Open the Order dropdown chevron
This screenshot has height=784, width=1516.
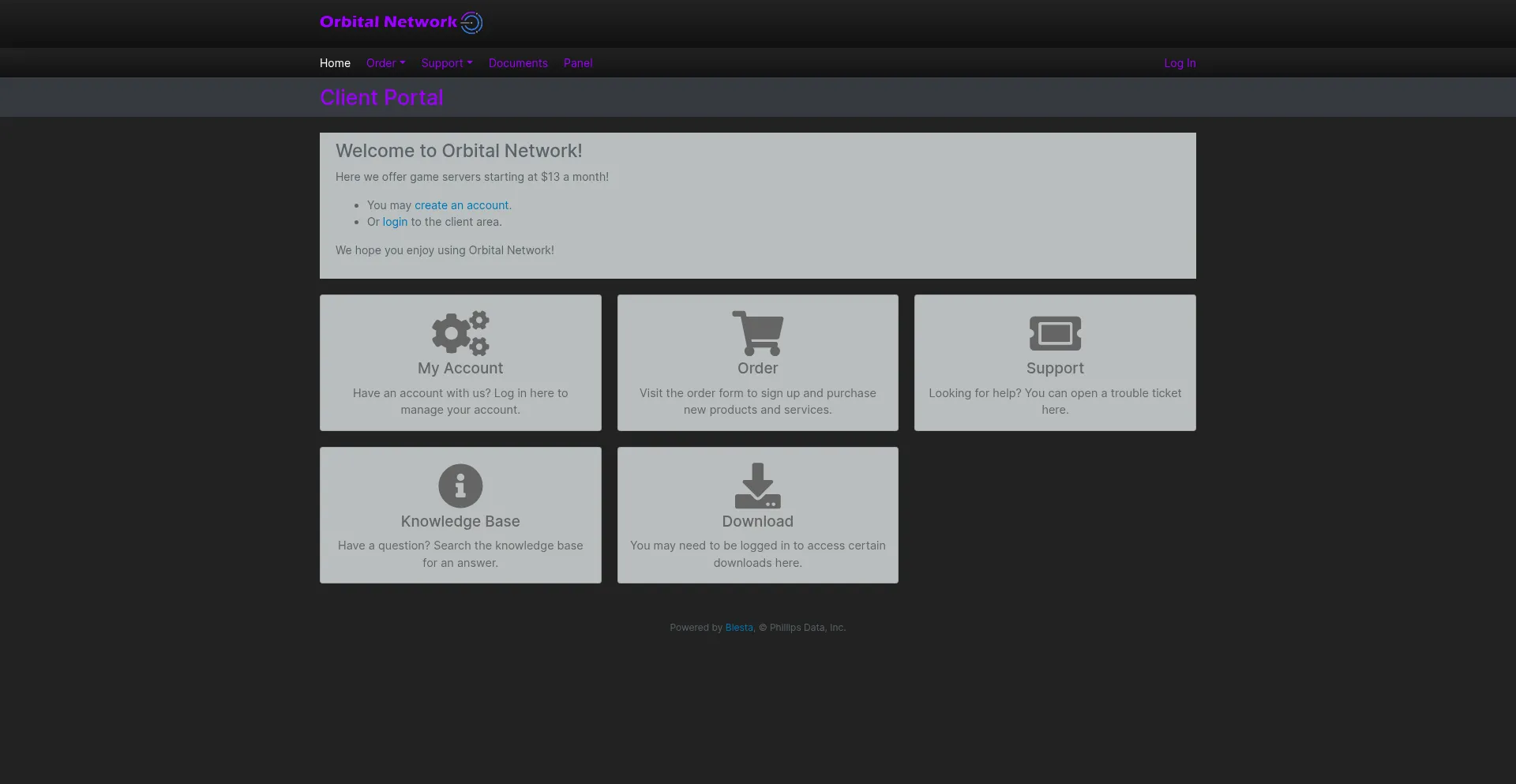(x=402, y=62)
